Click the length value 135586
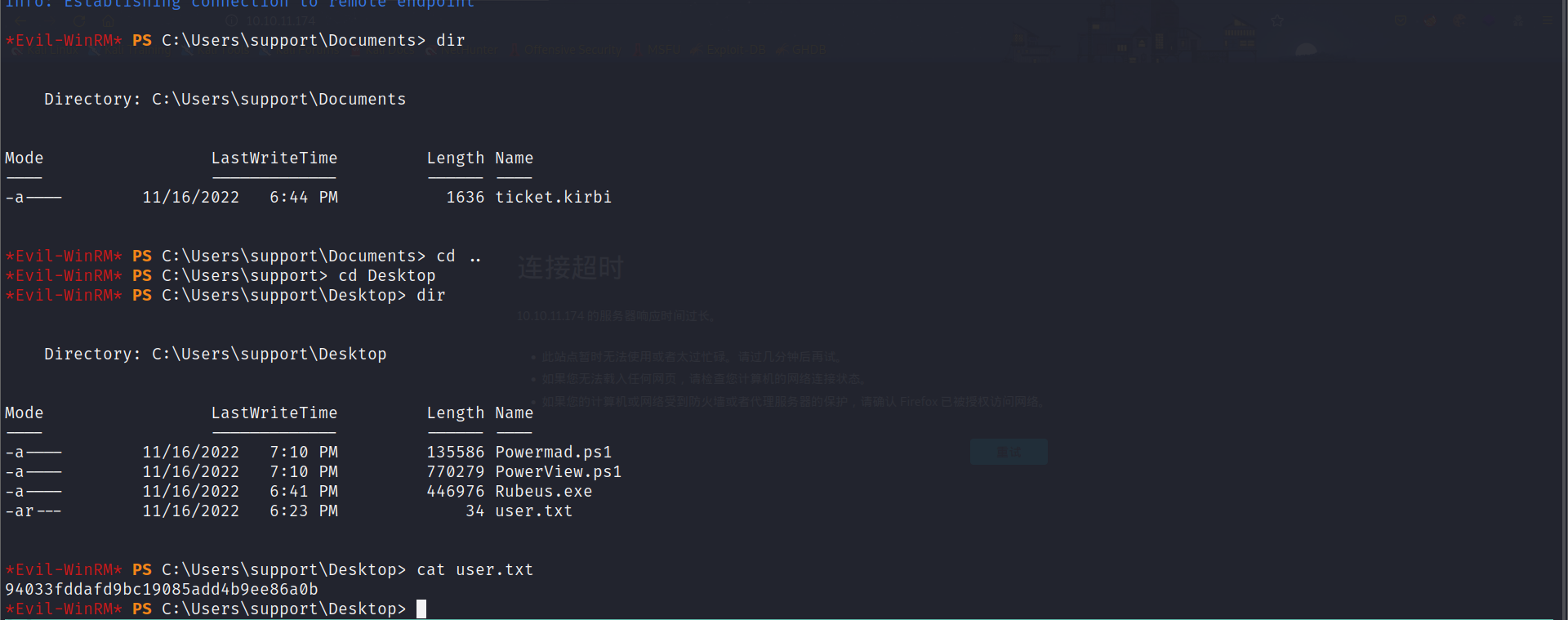Viewport: 1568px width, 620px height. click(455, 452)
